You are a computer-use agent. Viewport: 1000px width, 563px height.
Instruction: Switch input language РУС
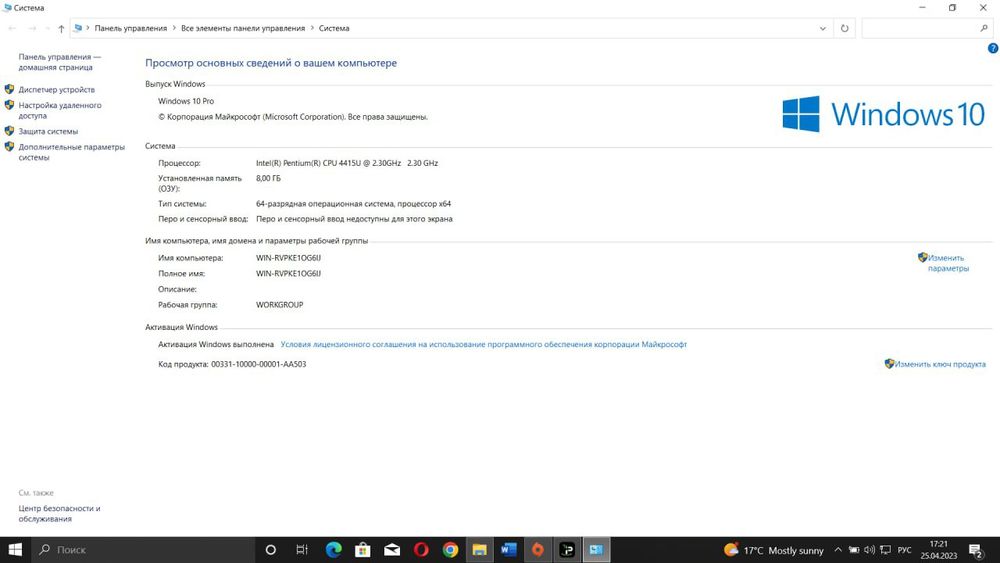click(x=904, y=550)
